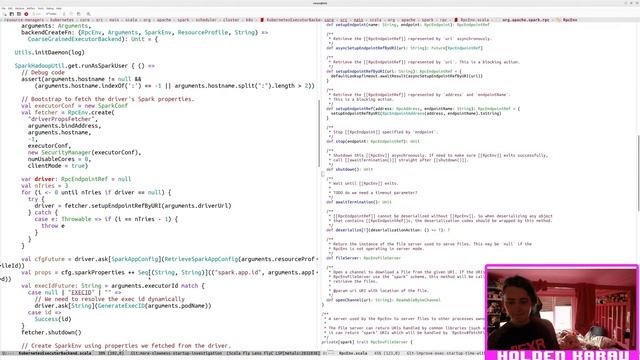Click 'var driver: RpcEndpointRef = null' line
Viewport: 640px width, 360px height.
click(76, 179)
